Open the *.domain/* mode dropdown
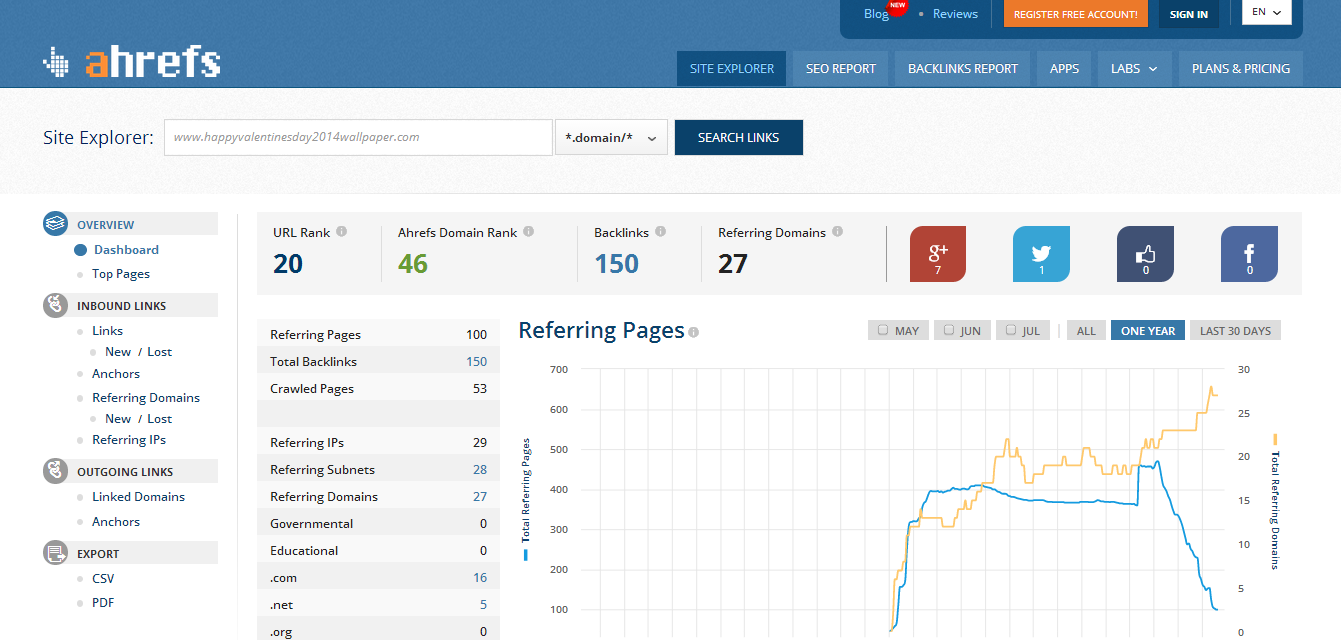 (x=611, y=138)
